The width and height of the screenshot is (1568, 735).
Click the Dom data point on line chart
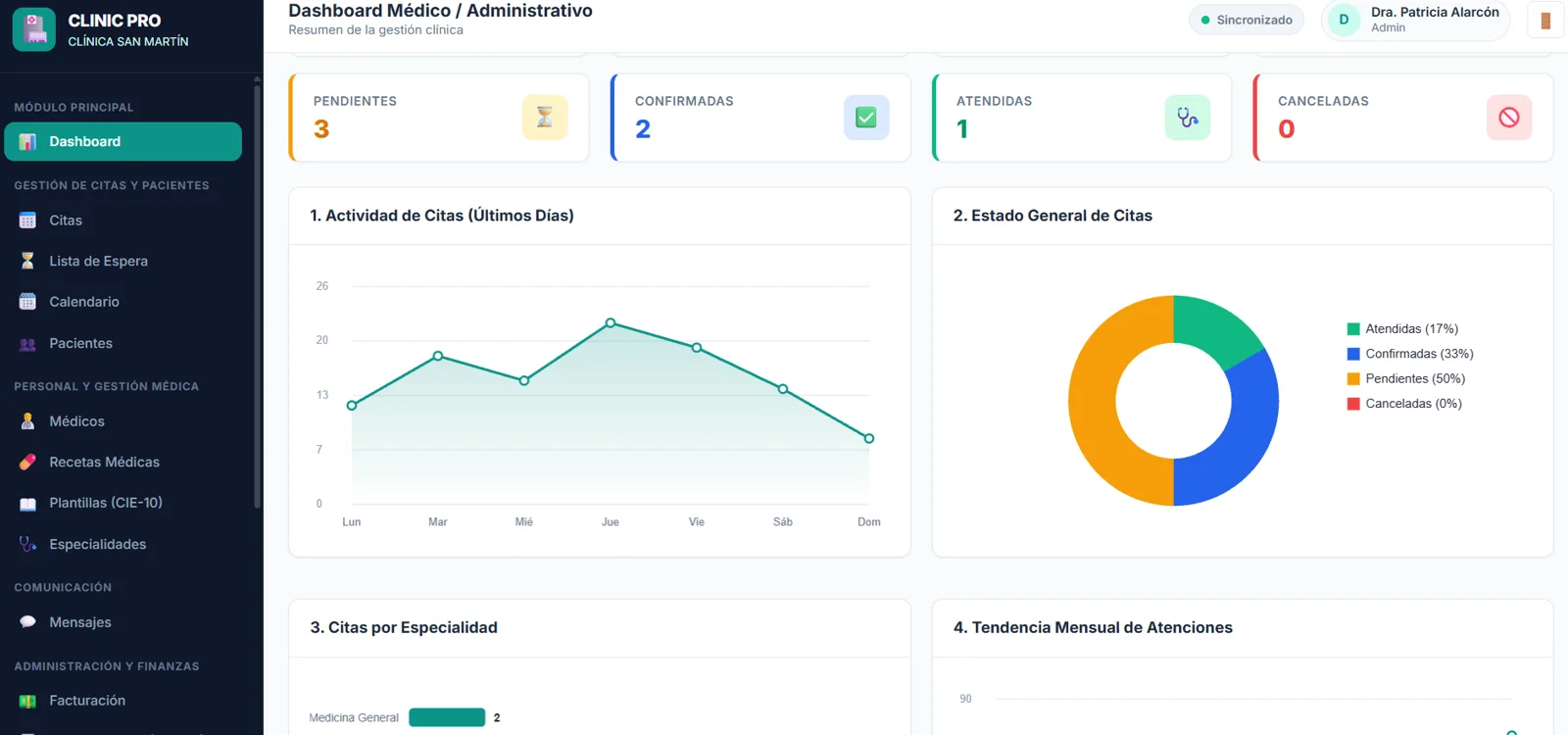pyautogui.click(x=868, y=438)
